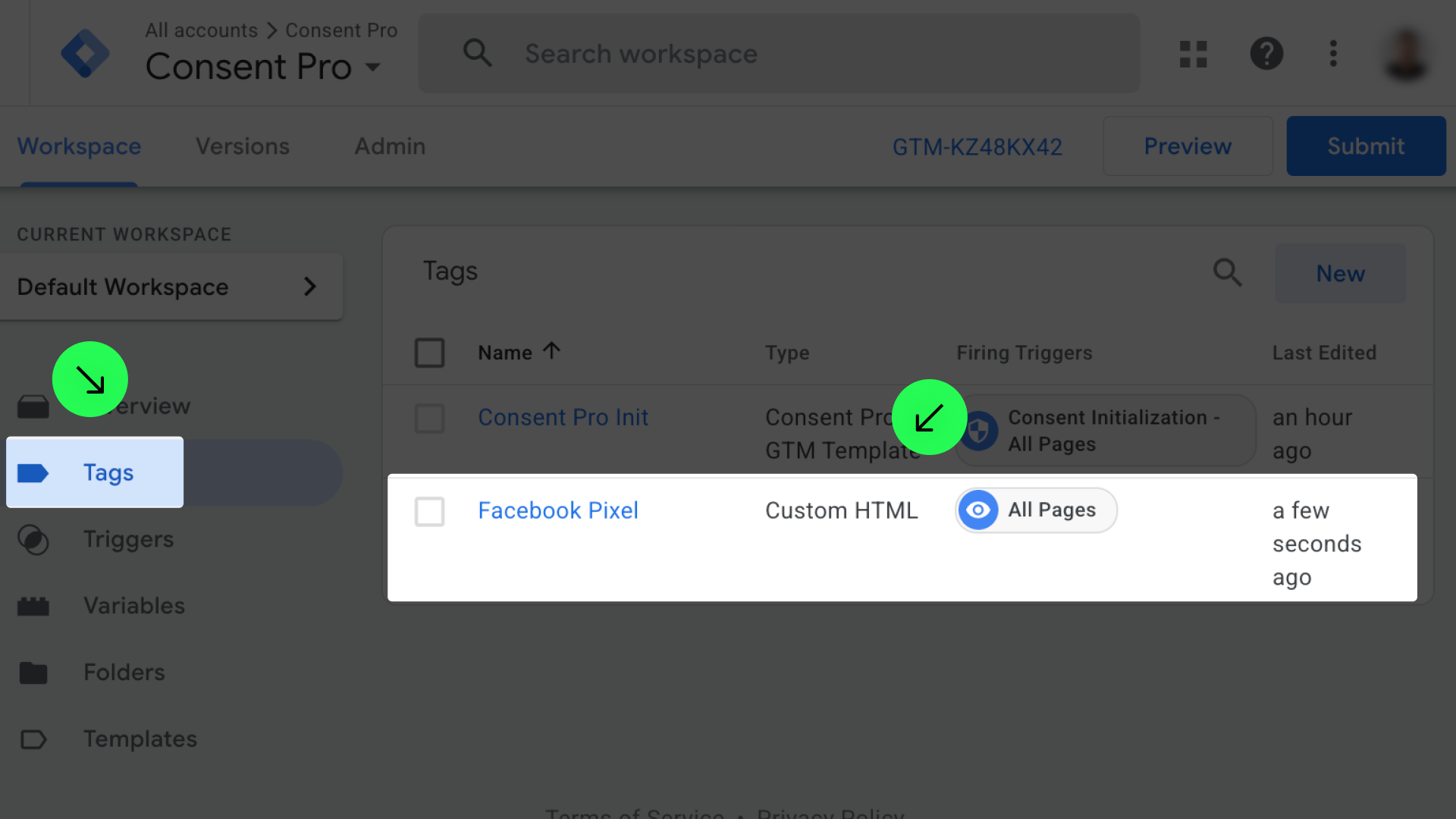The width and height of the screenshot is (1456, 819).
Task: Search tags with the Tags magnifier icon
Action: [x=1227, y=272]
